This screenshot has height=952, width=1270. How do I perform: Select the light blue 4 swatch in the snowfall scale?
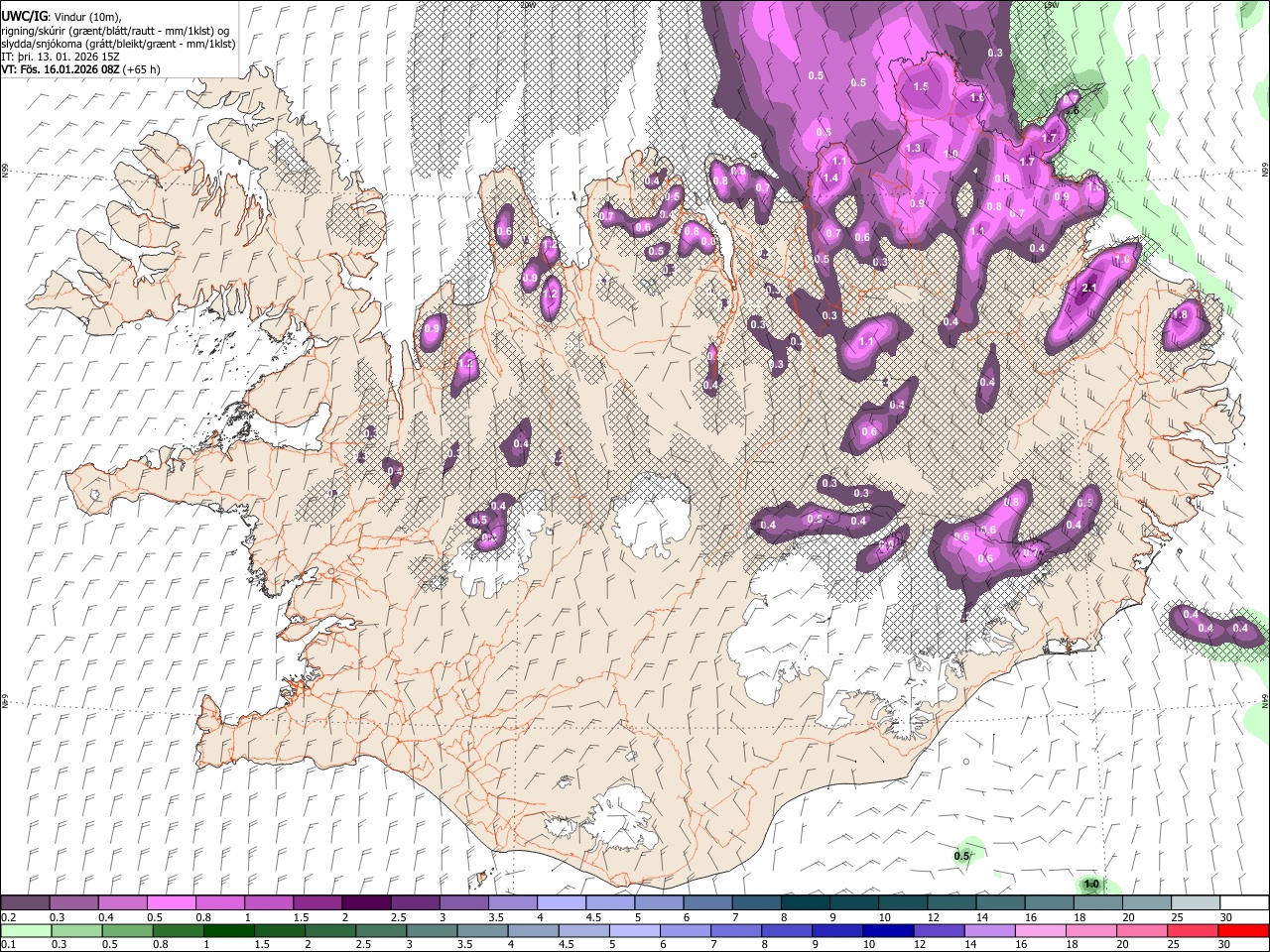click(x=562, y=903)
